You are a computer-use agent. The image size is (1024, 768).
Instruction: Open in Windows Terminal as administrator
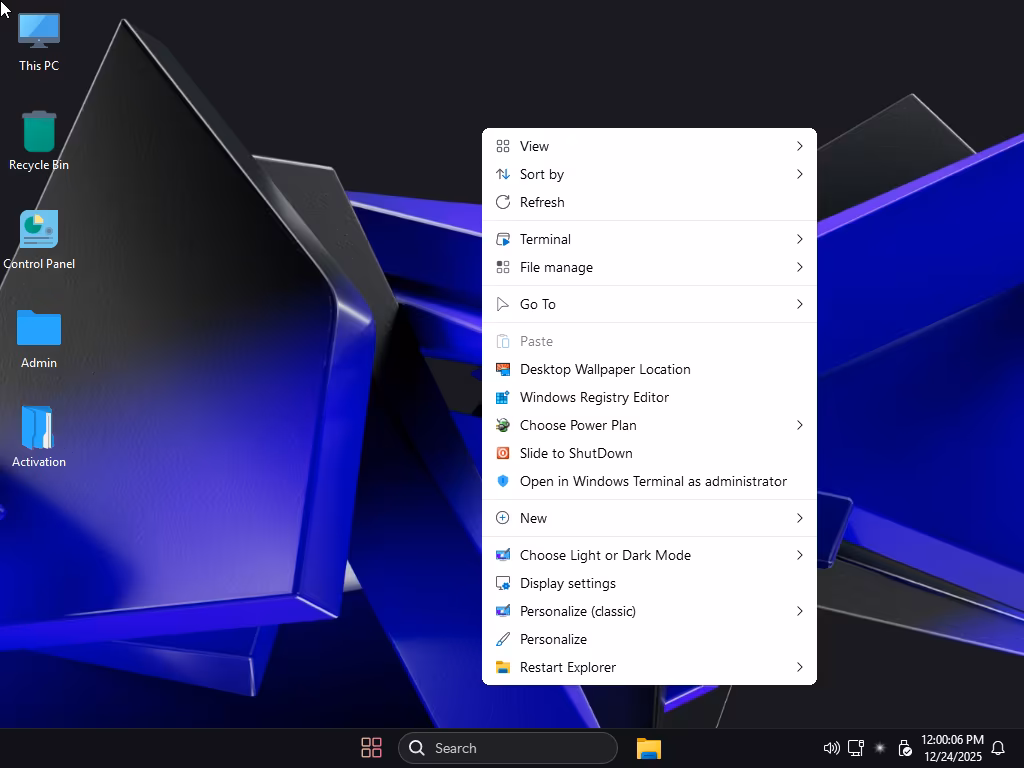point(653,481)
